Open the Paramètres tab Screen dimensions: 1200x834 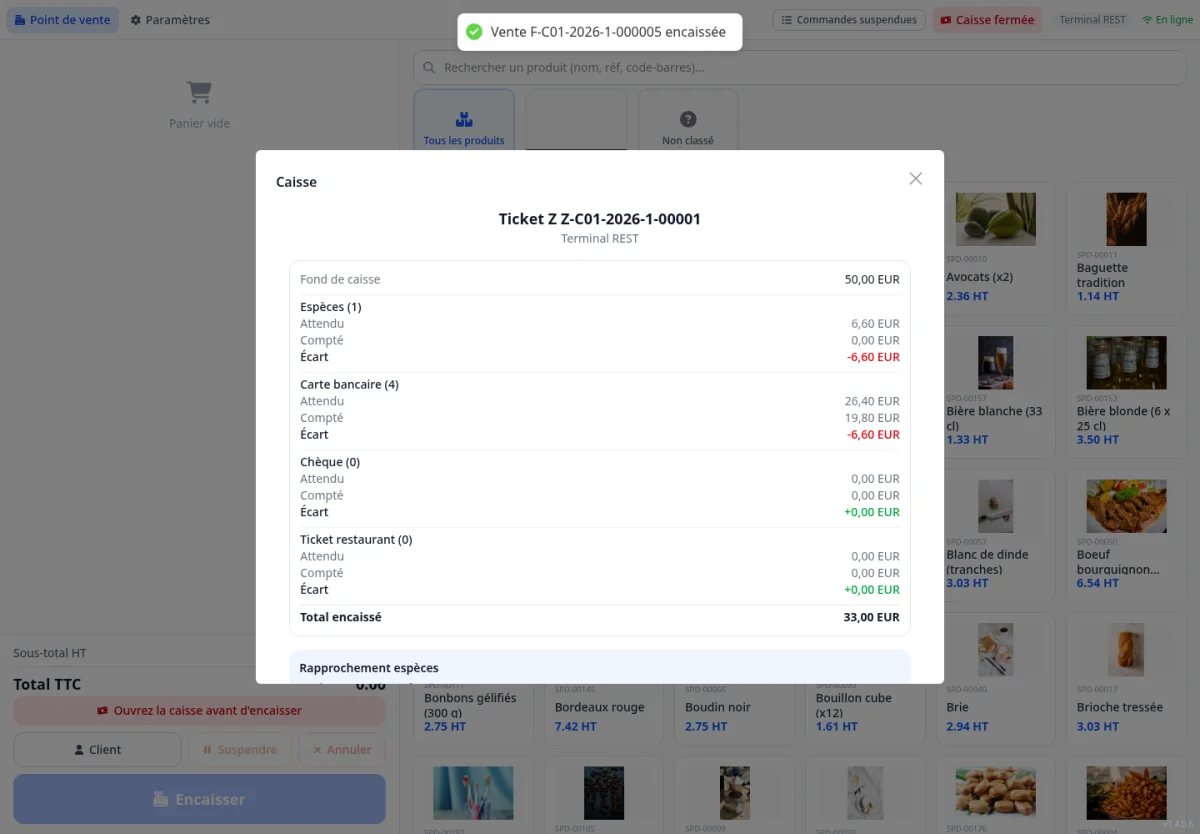170,20
